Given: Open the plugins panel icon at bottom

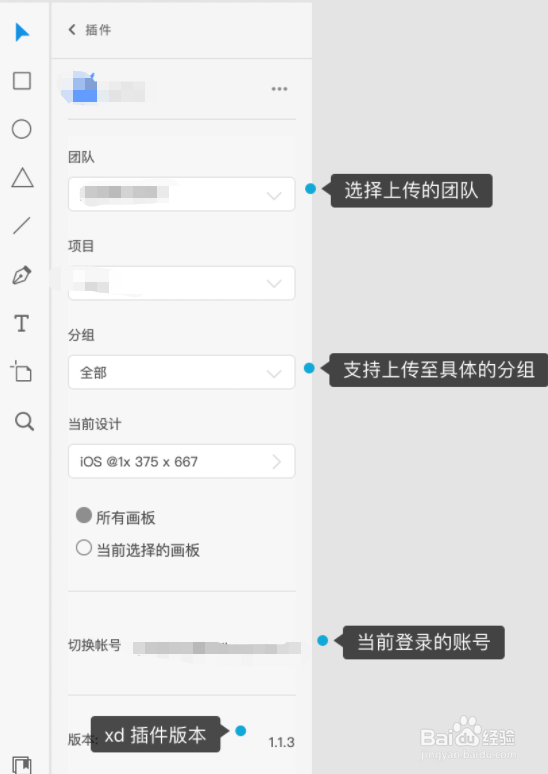Looking at the screenshot, I should pos(22,765).
